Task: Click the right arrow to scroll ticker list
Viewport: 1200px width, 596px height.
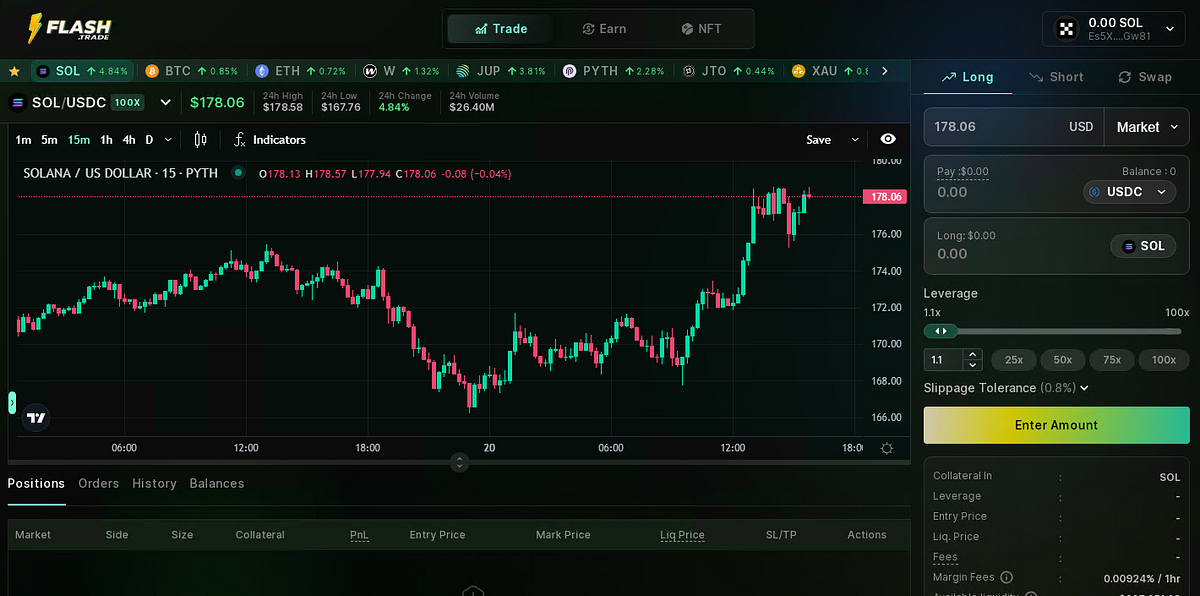Action: [x=883, y=71]
